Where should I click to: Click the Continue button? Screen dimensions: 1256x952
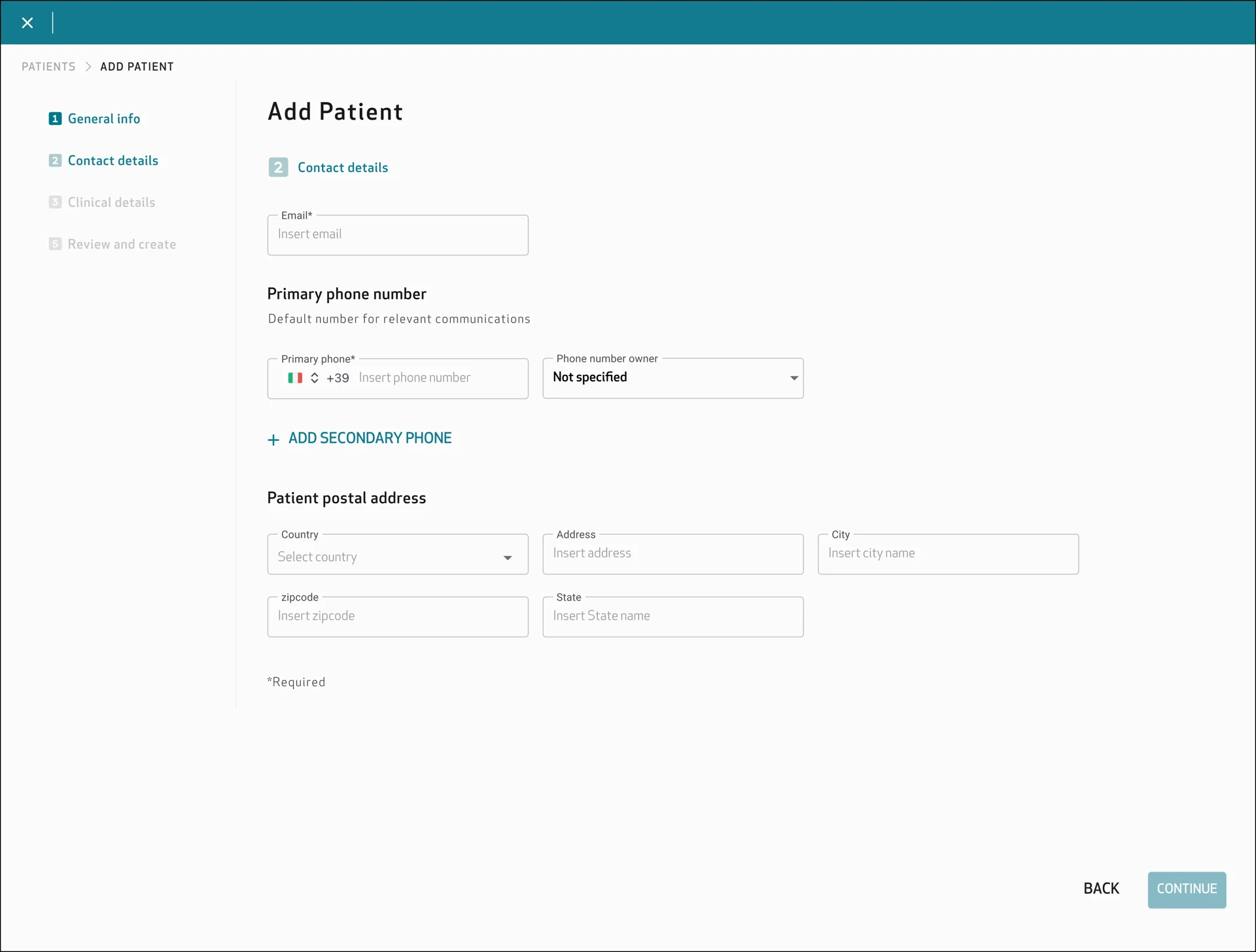(x=1187, y=890)
